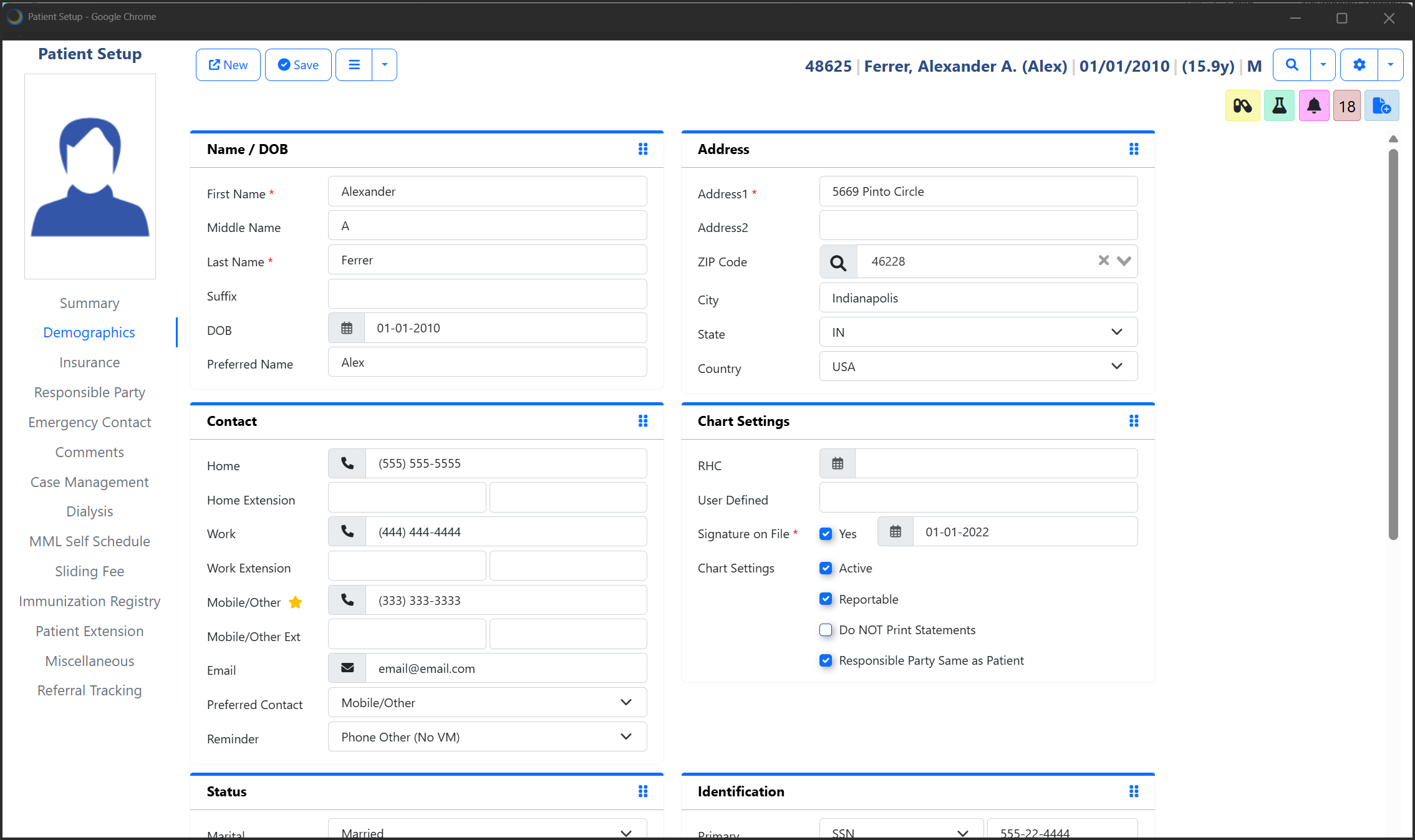The image size is (1415, 840).
Task: Click the Name / DOB panel grip icon
Action: pyautogui.click(x=643, y=149)
